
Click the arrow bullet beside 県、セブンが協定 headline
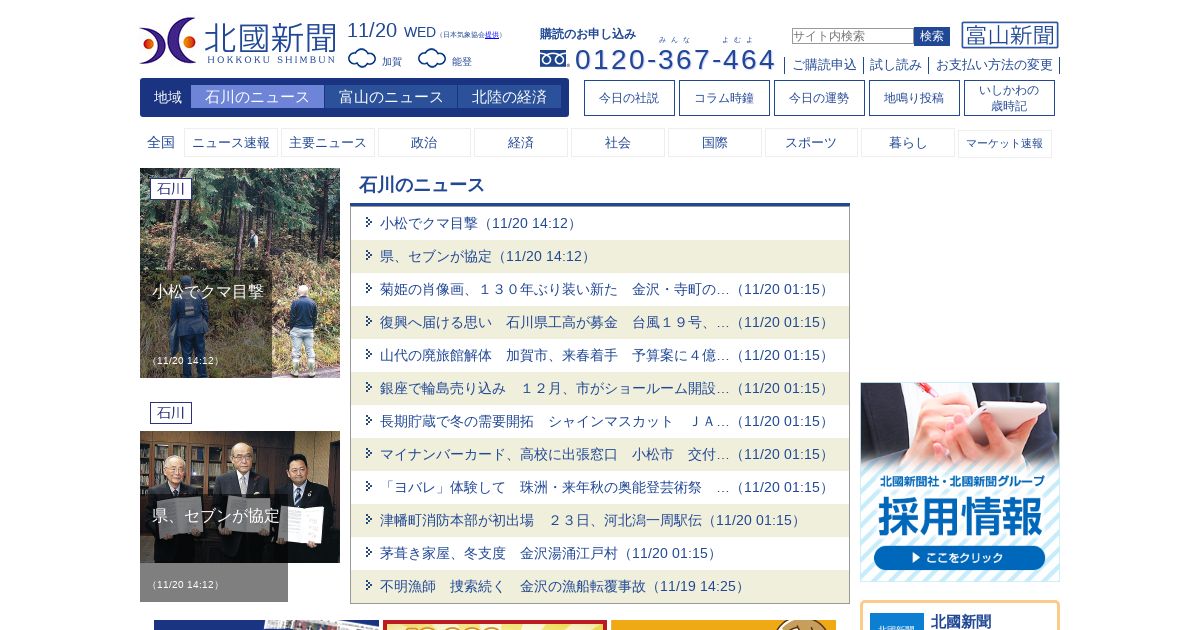(x=369, y=255)
